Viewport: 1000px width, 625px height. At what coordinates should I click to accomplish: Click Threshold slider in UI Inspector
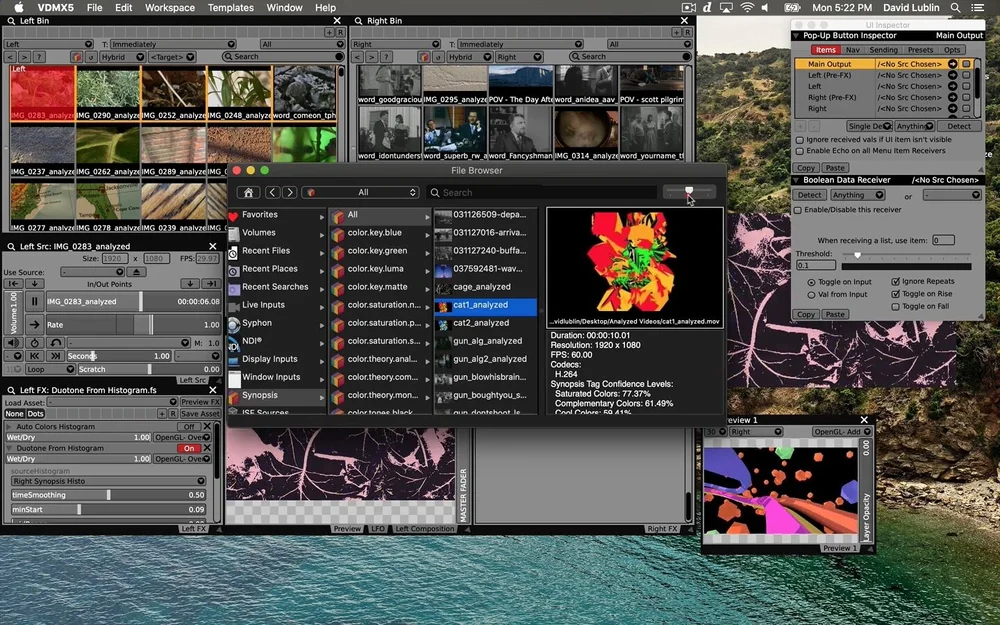[906, 255]
